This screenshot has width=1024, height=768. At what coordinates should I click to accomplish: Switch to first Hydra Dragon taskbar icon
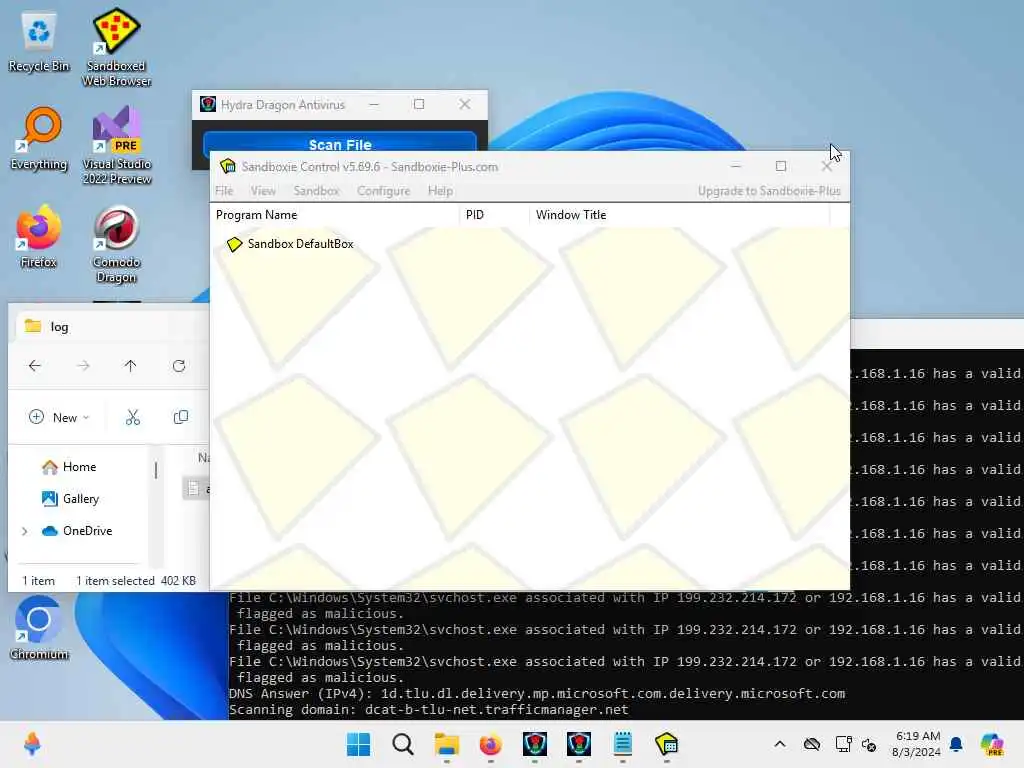pyautogui.click(x=535, y=744)
